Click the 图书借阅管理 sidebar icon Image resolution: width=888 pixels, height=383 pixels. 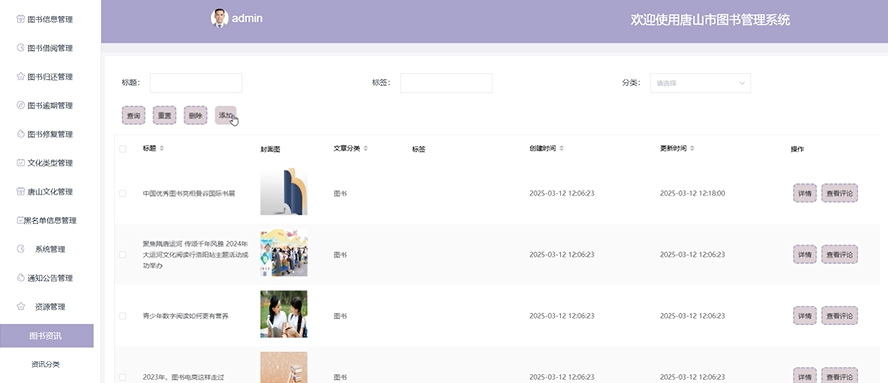coord(20,48)
